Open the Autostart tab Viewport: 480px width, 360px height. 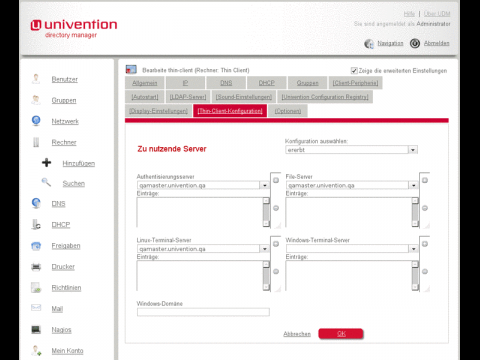(x=145, y=97)
